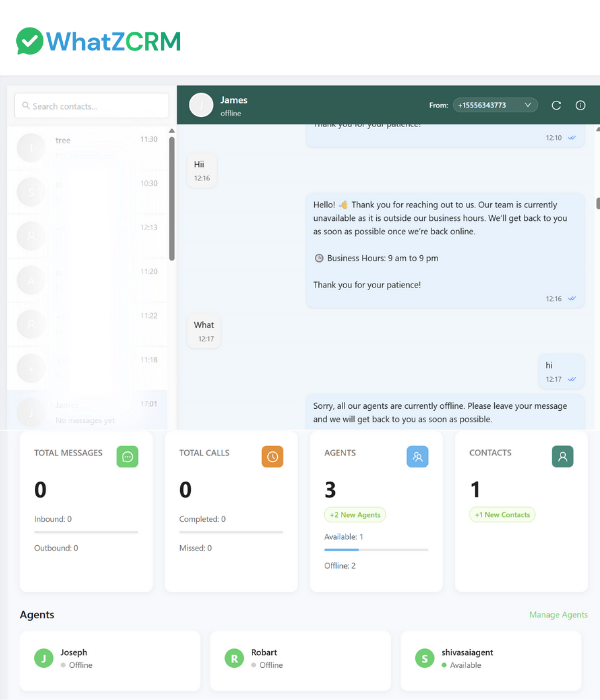
Task: Click the Search contacts input field
Action: pyautogui.click(x=92, y=106)
